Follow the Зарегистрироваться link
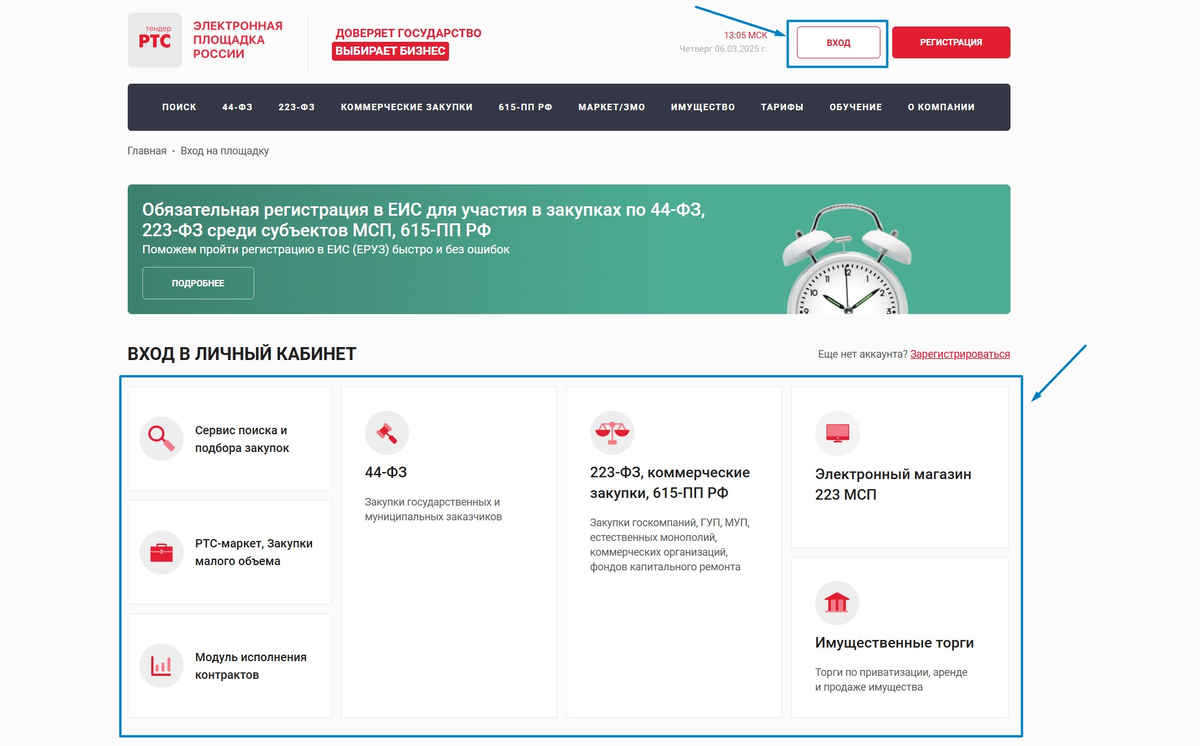This screenshot has height=746, width=1200. click(x=960, y=354)
